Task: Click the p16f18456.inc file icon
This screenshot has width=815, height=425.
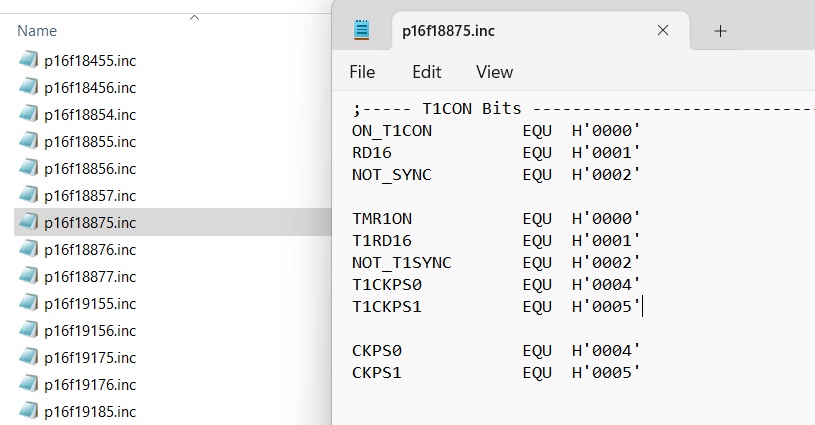Action: (x=28, y=87)
